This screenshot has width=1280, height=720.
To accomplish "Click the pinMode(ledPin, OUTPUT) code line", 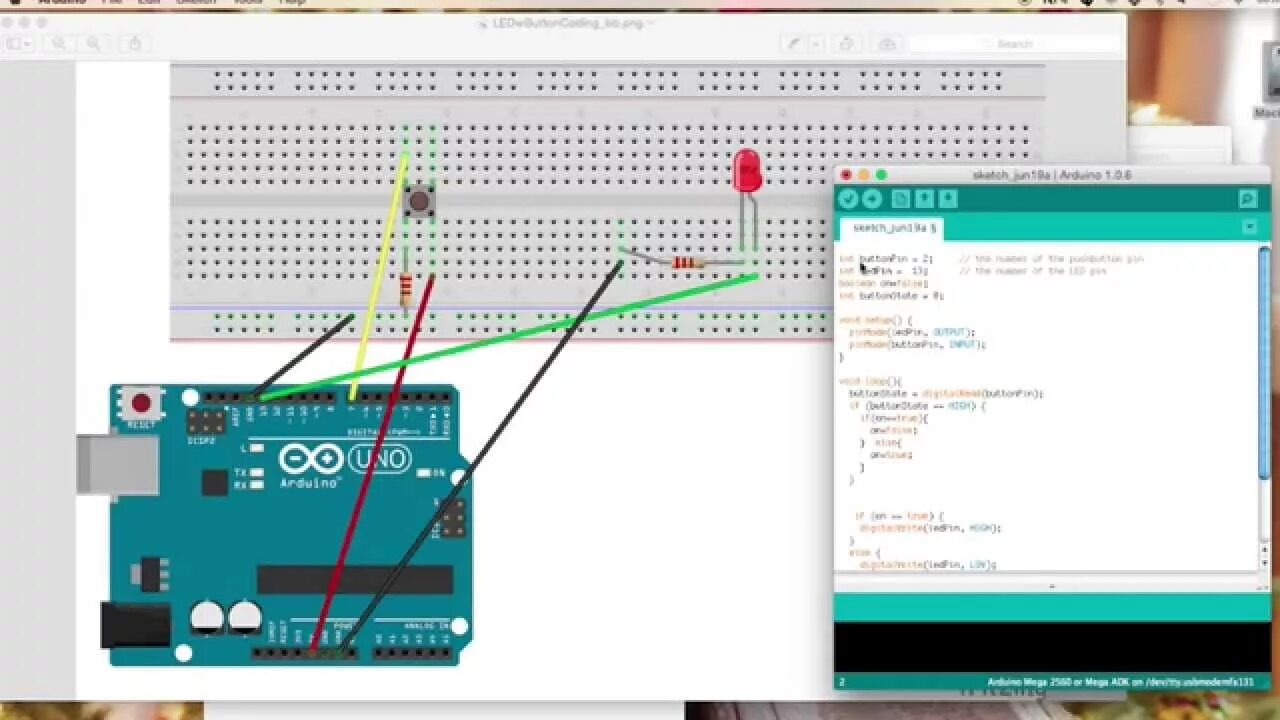I will 912,332.
